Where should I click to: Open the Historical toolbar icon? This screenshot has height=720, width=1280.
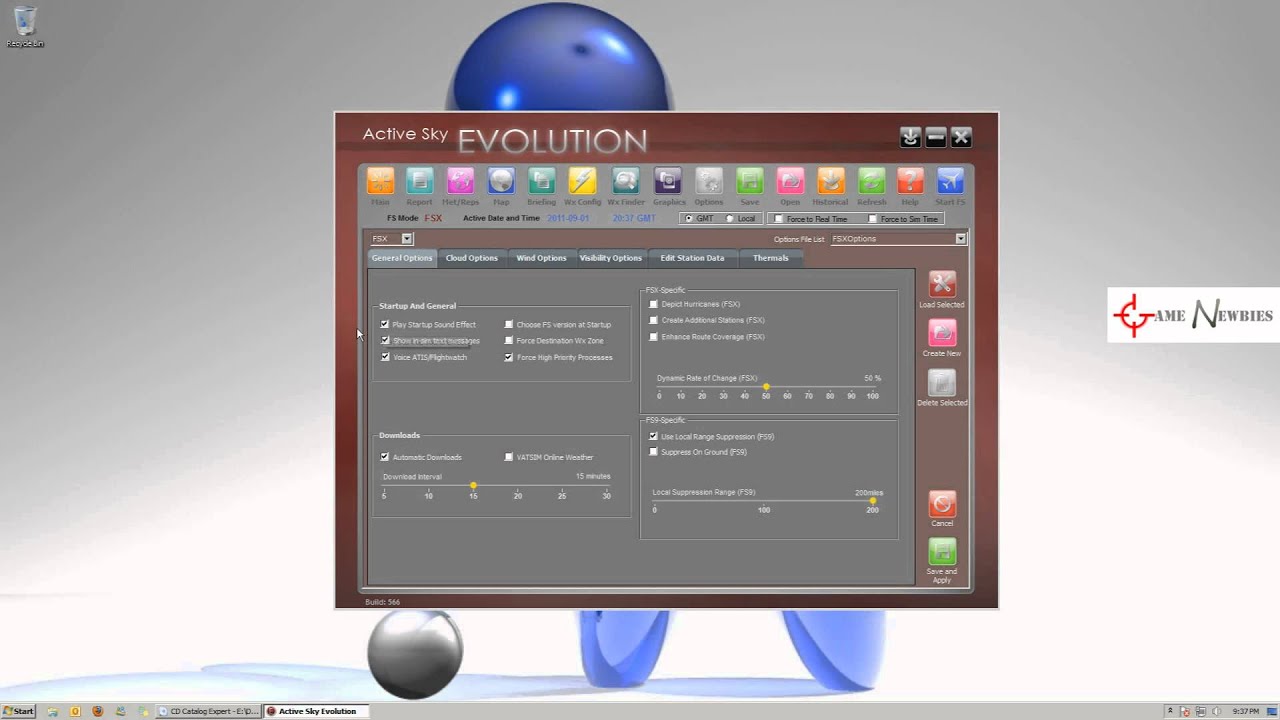[x=831, y=181]
